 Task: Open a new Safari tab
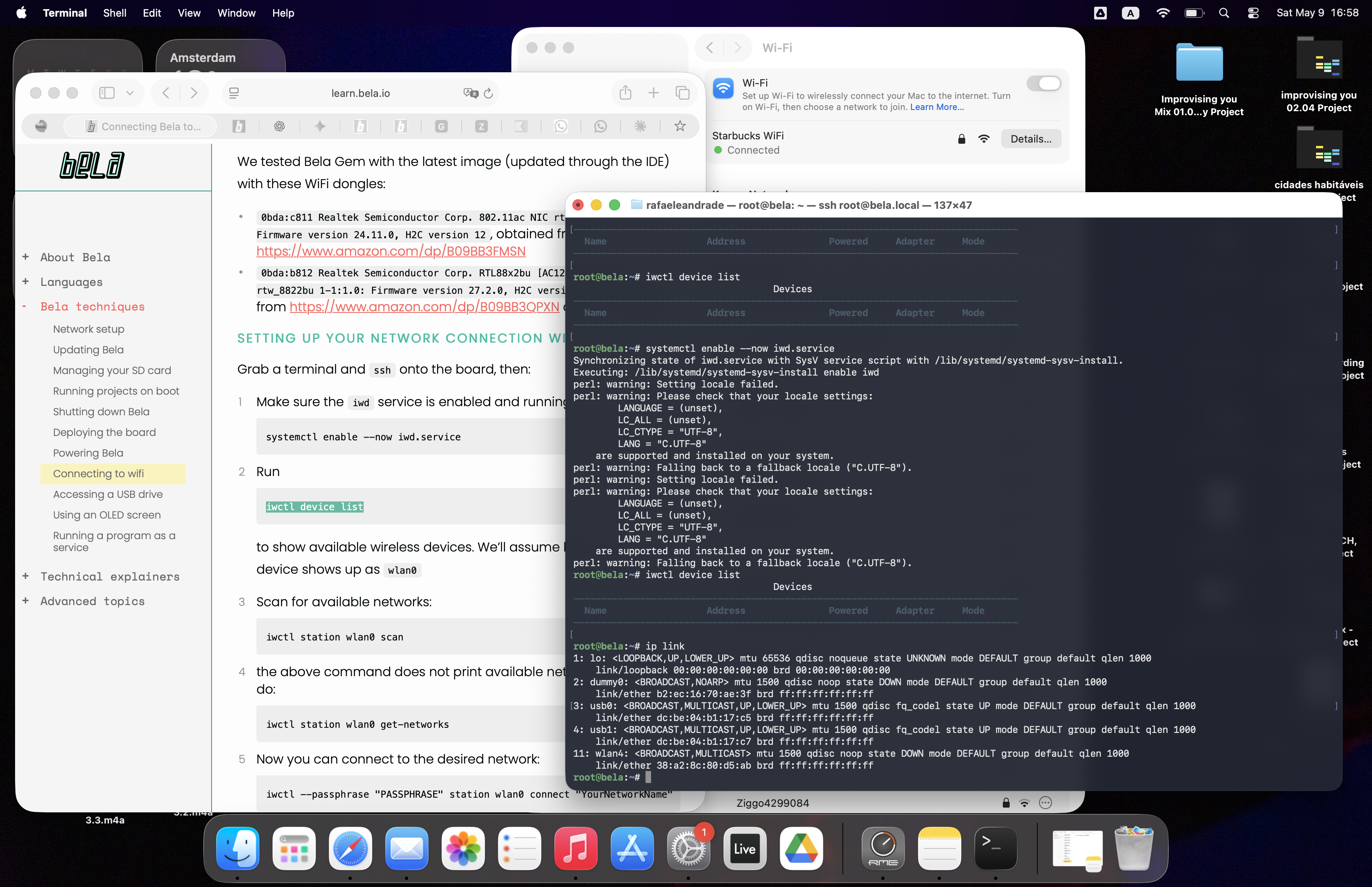click(653, 93)
